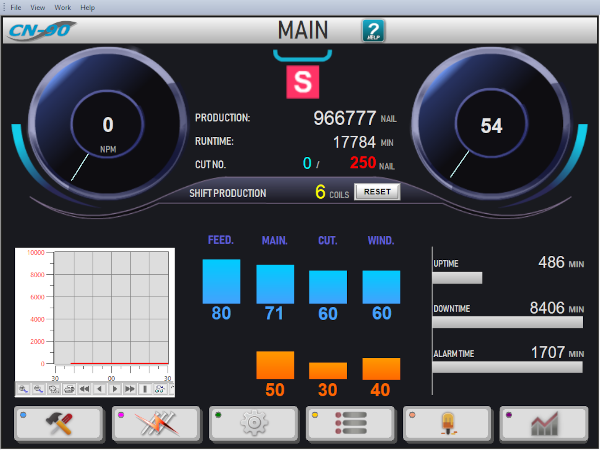Open the File menu
This screenshot has width=600, height=450.
pyautogui.click(x=16, y=8)
